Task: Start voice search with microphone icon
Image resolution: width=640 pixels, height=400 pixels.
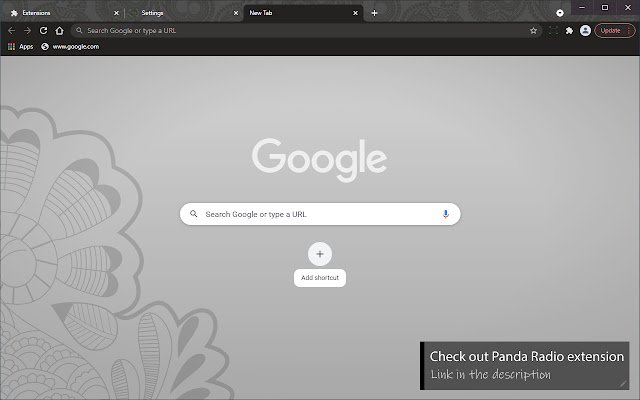Action: [445, 214]
